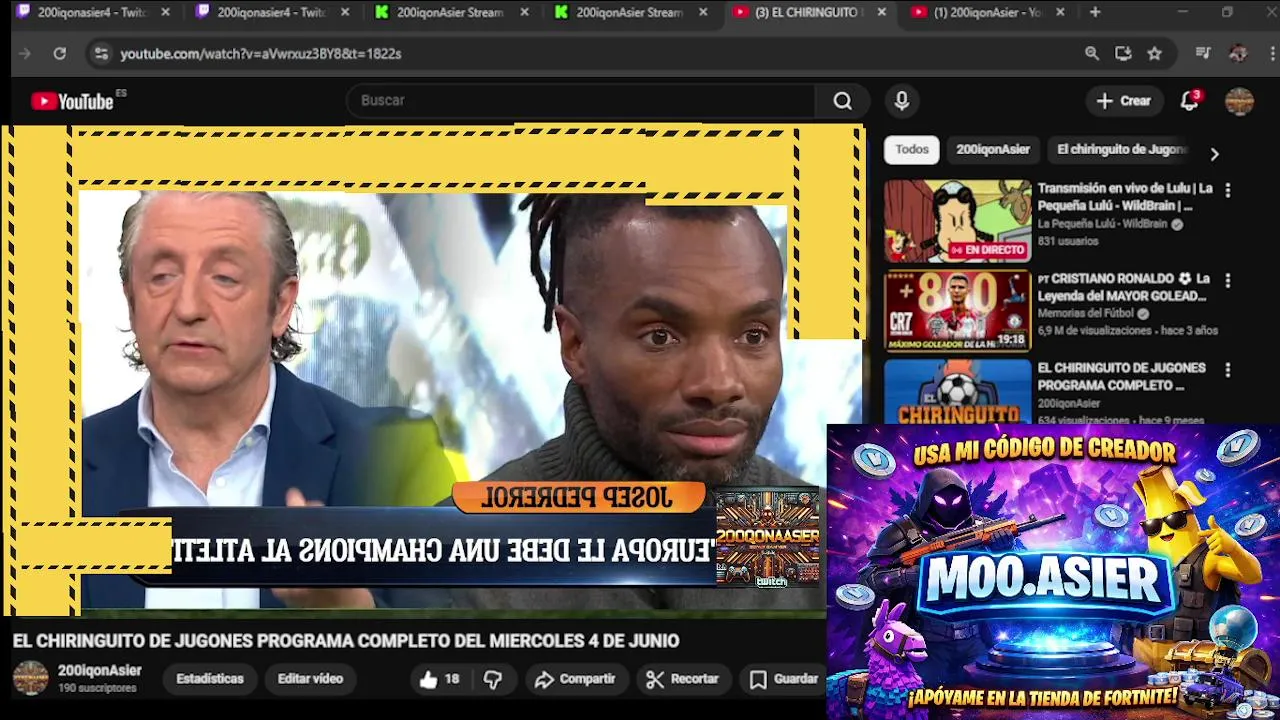Screen dimensions: 1280x720
Task: Open the browser profile avatar
Action: [x=1238, y=54]
